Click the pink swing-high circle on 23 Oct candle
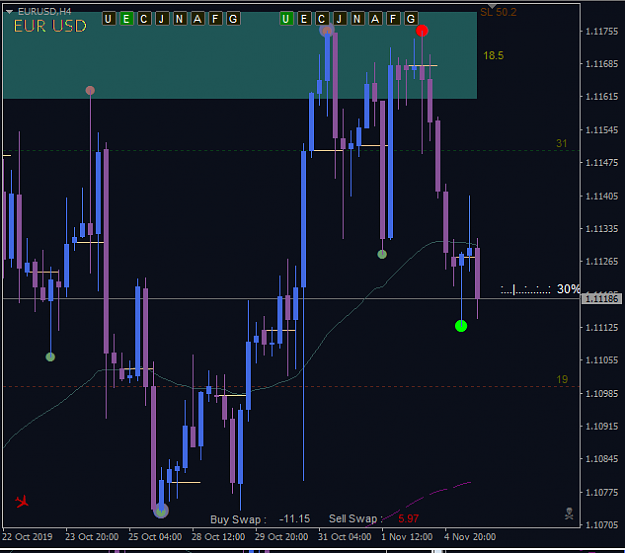The width and height of the screenshot is (625, 553). (90, 91)
